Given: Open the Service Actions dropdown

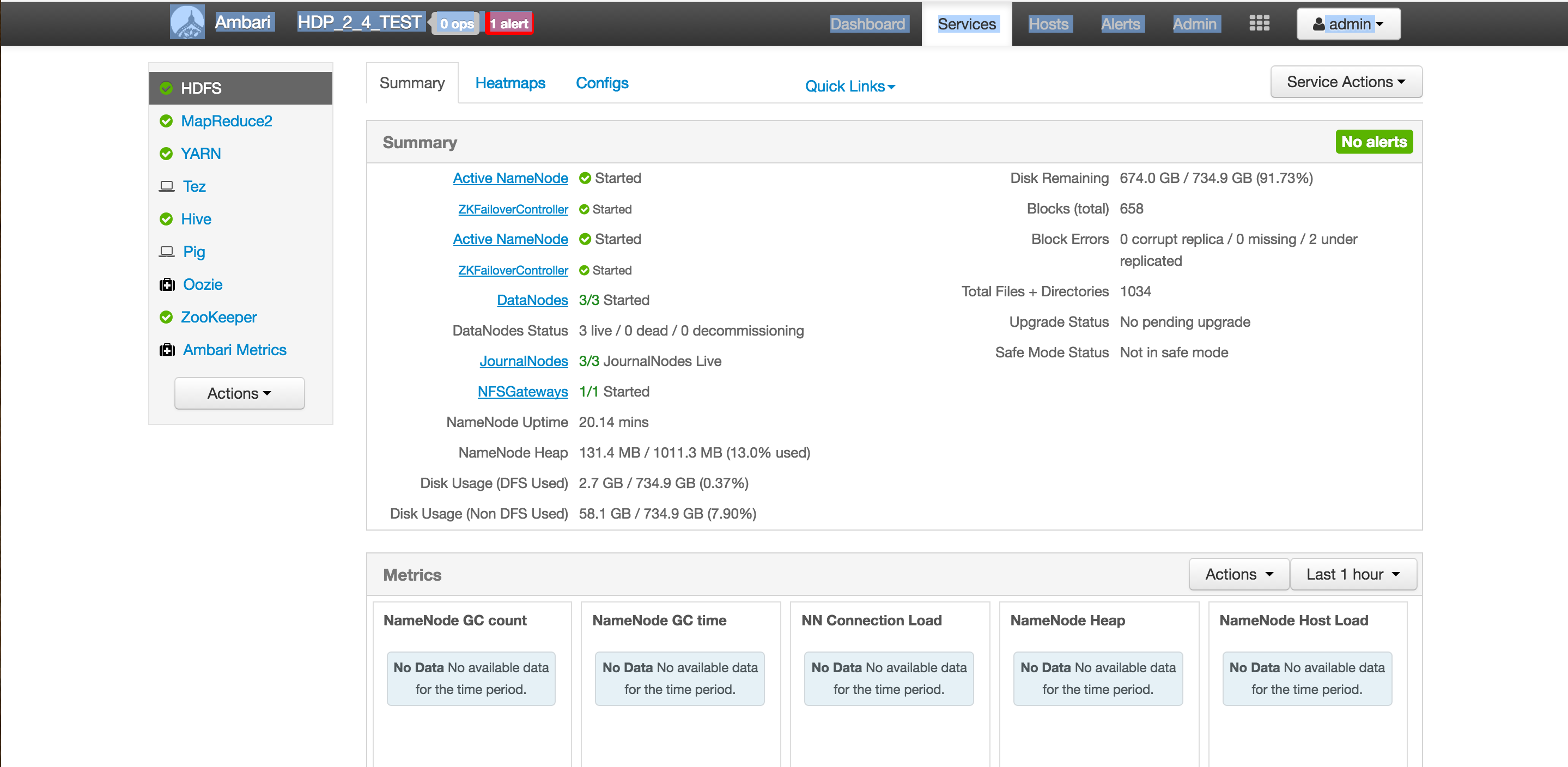Looking at the screenshot, I should point(1346,82).
